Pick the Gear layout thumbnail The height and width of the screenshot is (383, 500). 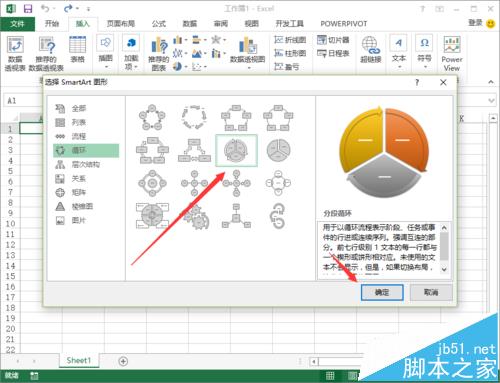pyautogui.click(x=195, y=217)
